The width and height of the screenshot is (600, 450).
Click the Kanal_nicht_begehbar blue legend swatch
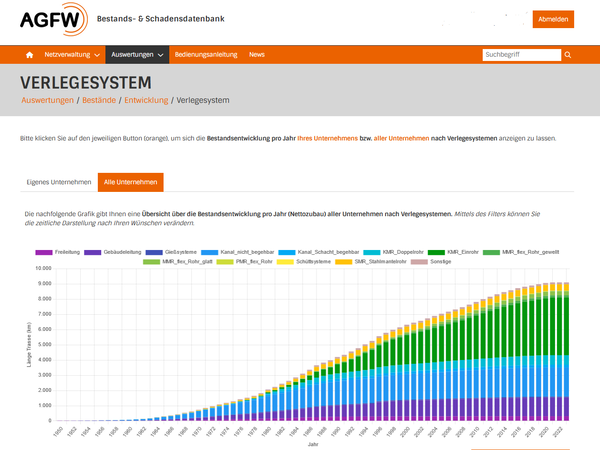tap(209, 253)
